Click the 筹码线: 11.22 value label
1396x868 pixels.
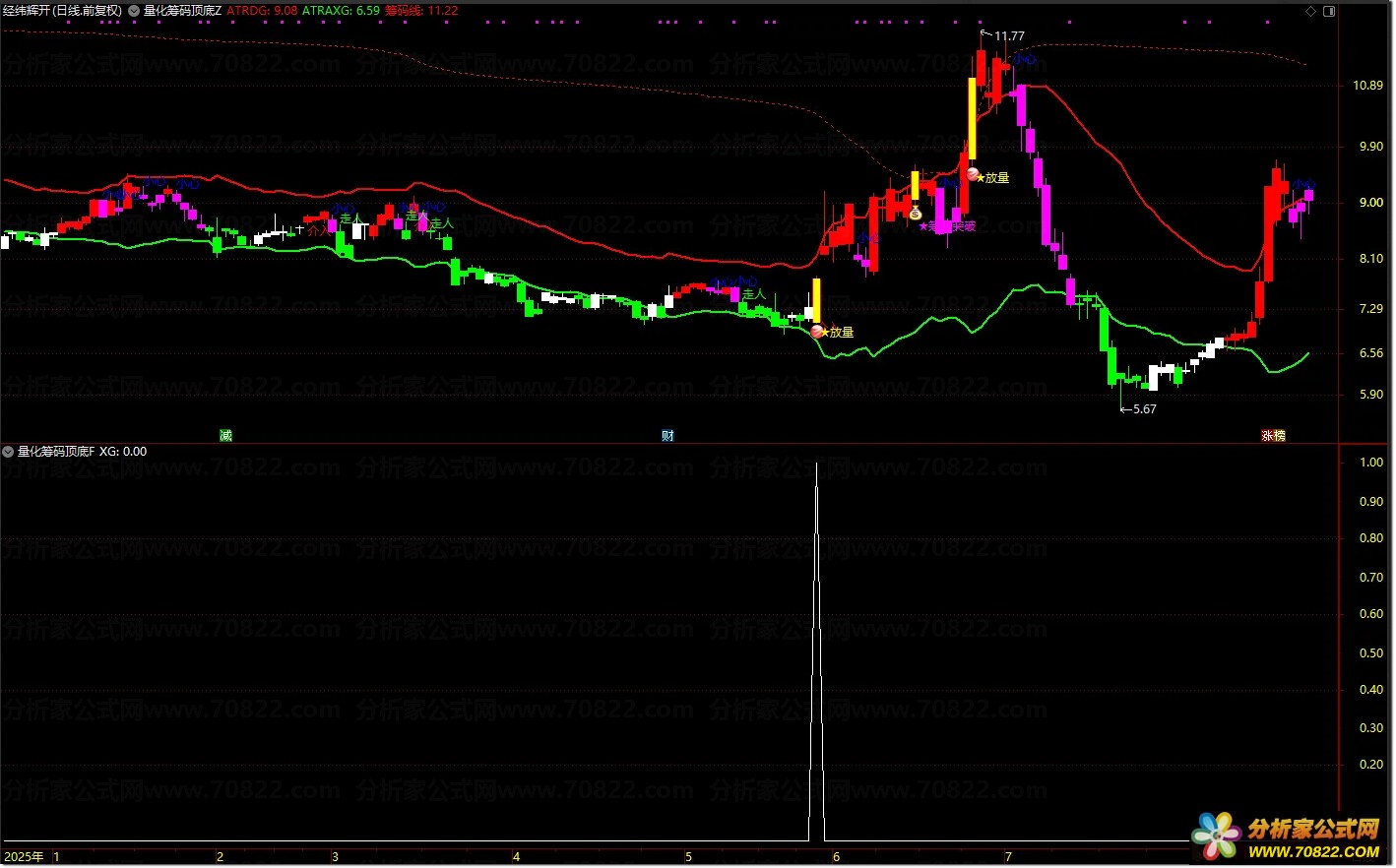pos(421,11)
